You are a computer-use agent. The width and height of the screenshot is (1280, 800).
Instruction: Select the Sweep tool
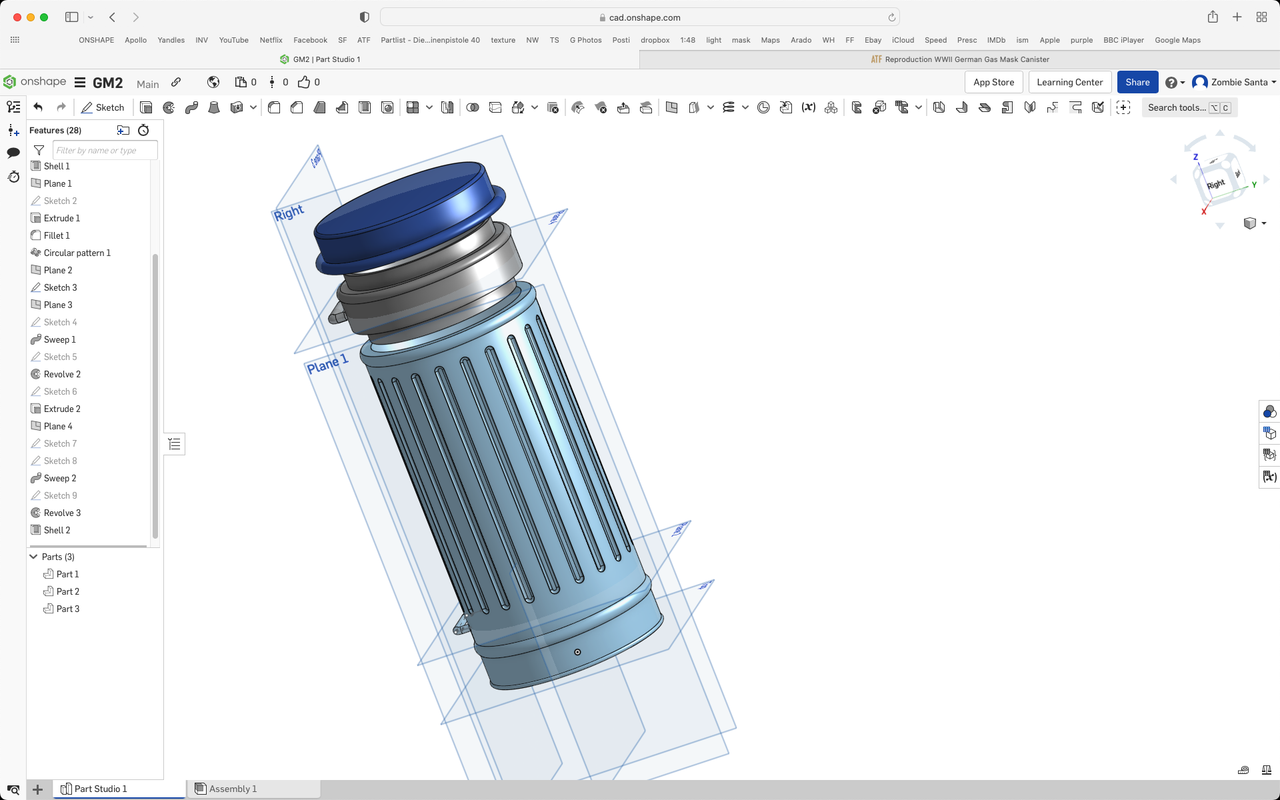click(190, 107)
